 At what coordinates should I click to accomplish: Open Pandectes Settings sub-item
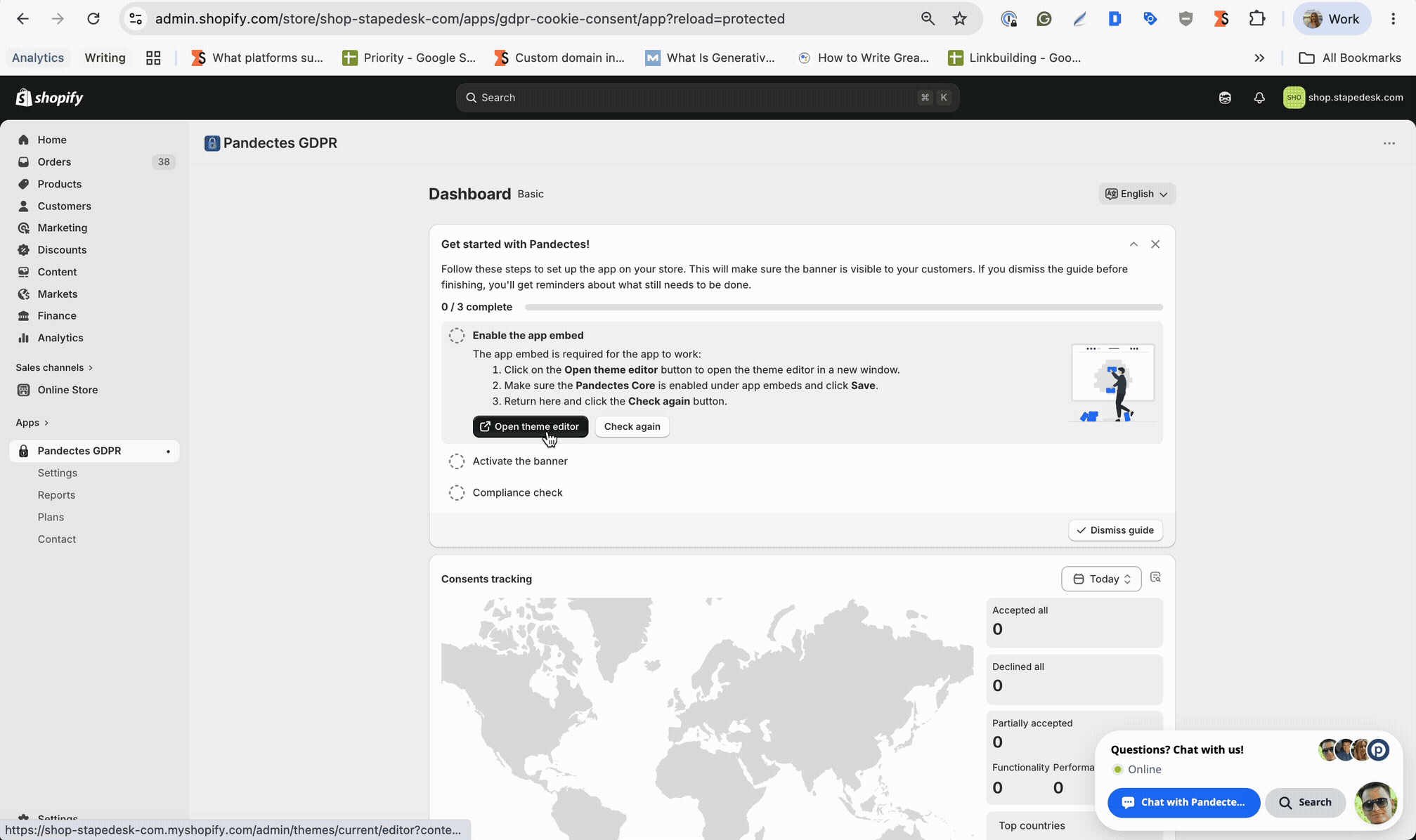[x=58, y=473]
